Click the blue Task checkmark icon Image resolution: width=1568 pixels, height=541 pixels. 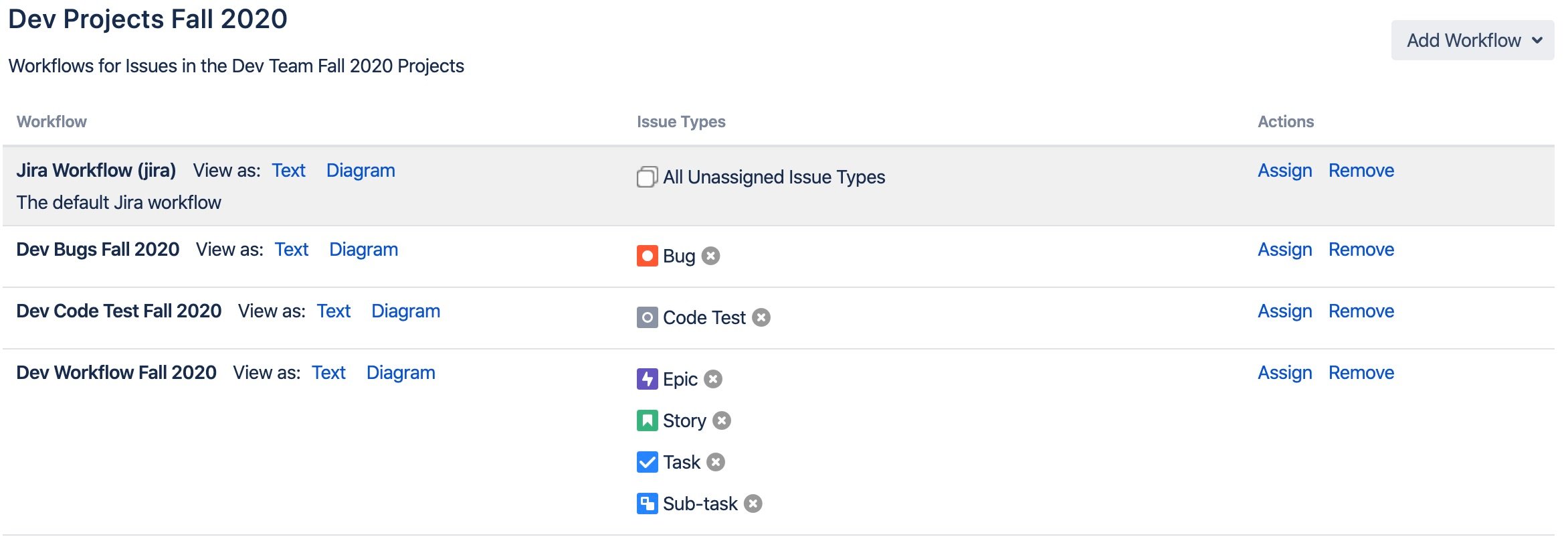pyautogui.click(x=647, y=462)
